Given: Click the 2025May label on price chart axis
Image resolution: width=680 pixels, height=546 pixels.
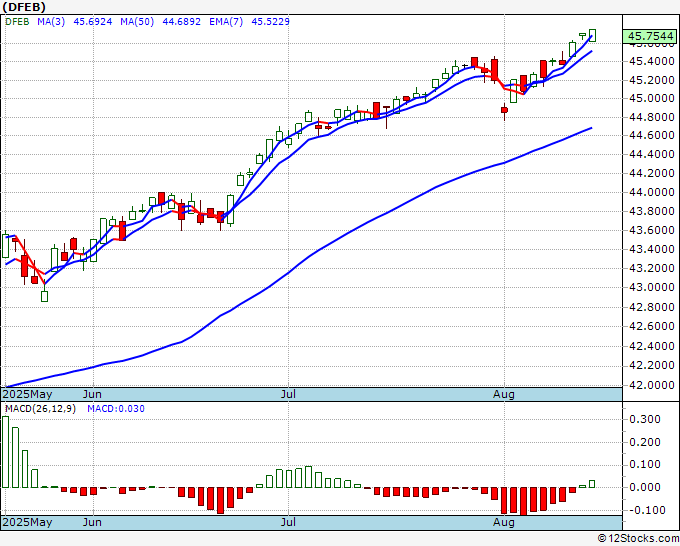Looking at the screenshot, I should click(27, 394).
